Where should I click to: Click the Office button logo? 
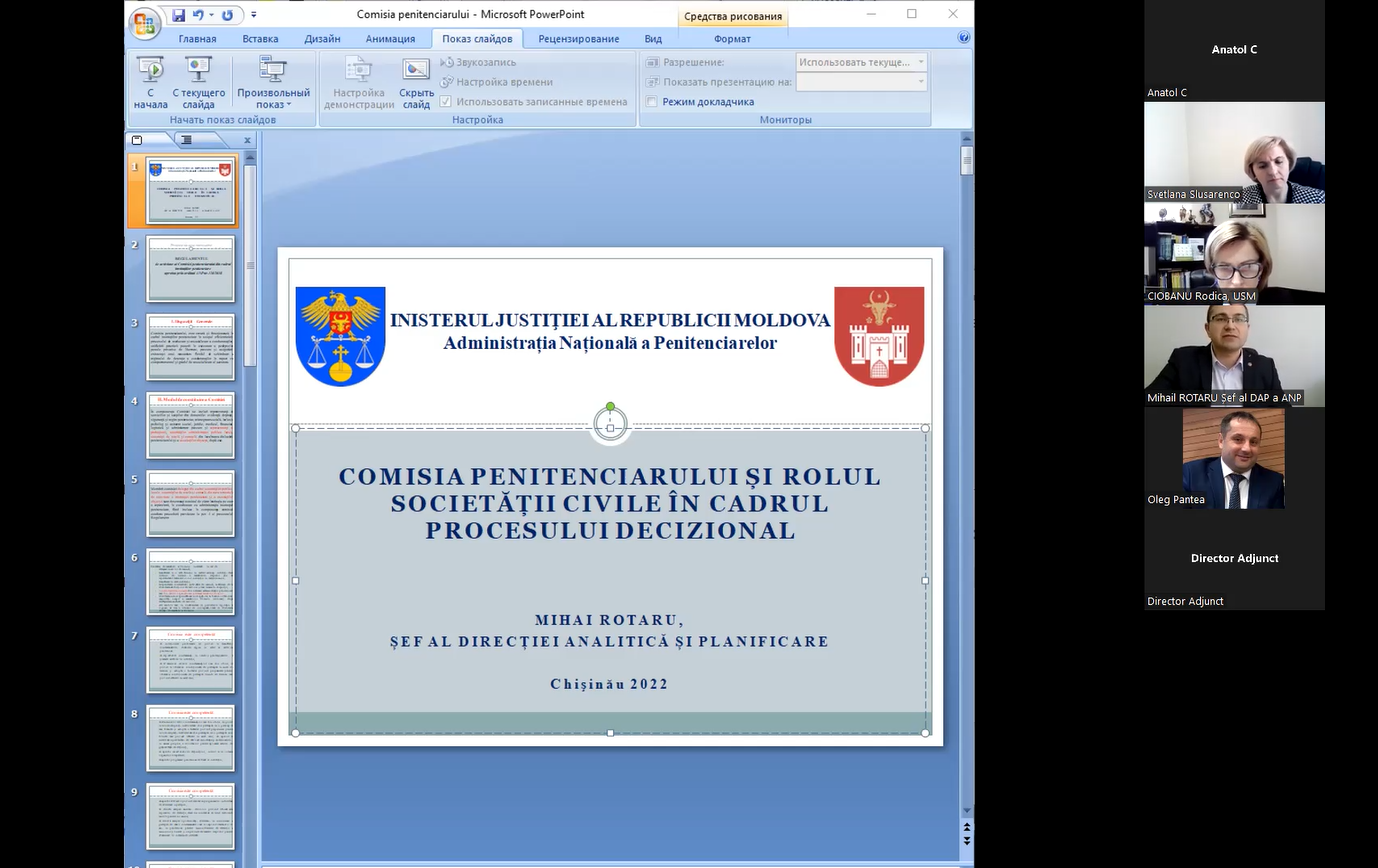click(145, 24)
